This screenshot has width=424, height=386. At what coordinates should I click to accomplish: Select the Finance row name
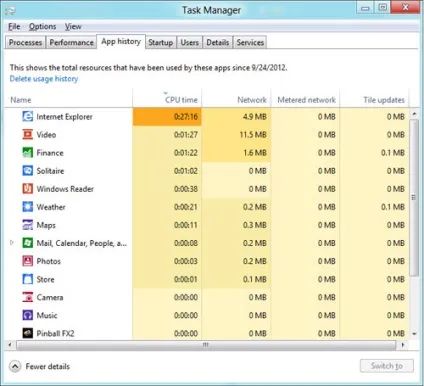[50, 153]
